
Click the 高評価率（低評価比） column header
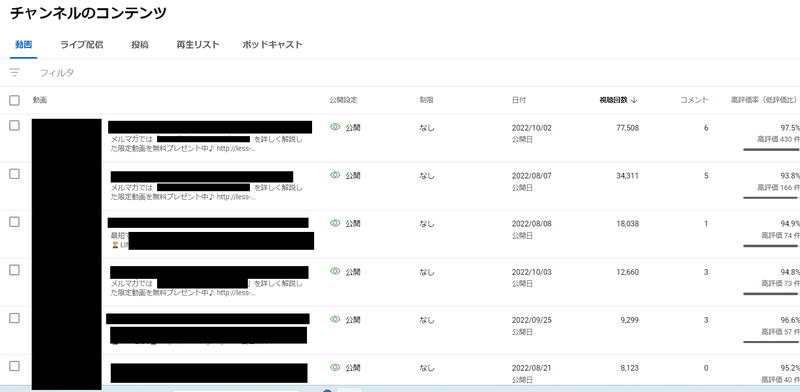click(765, 100)
